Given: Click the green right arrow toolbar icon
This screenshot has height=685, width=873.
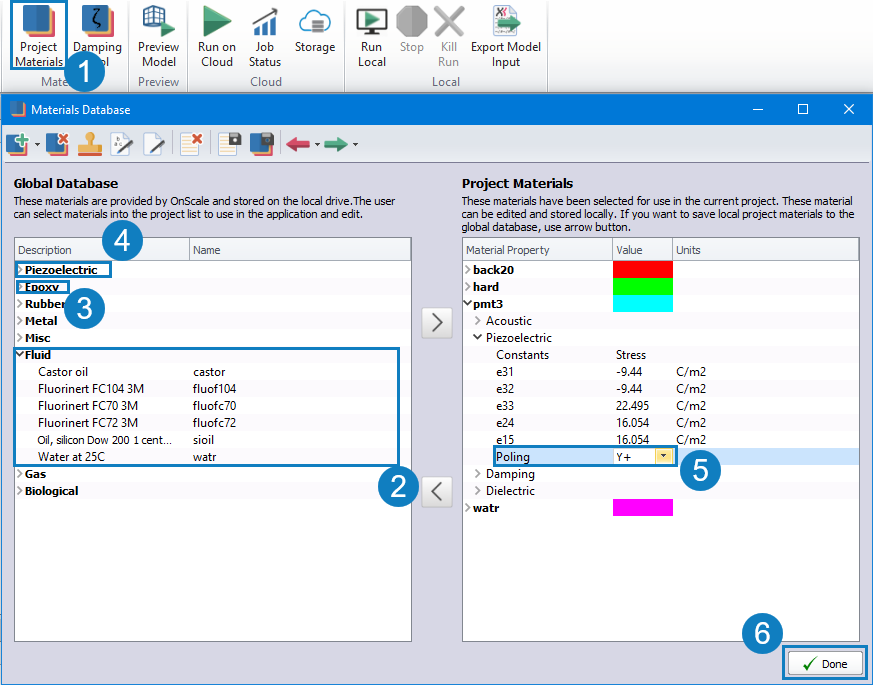Looking at the screenshot, I should [x=336, y=145].
